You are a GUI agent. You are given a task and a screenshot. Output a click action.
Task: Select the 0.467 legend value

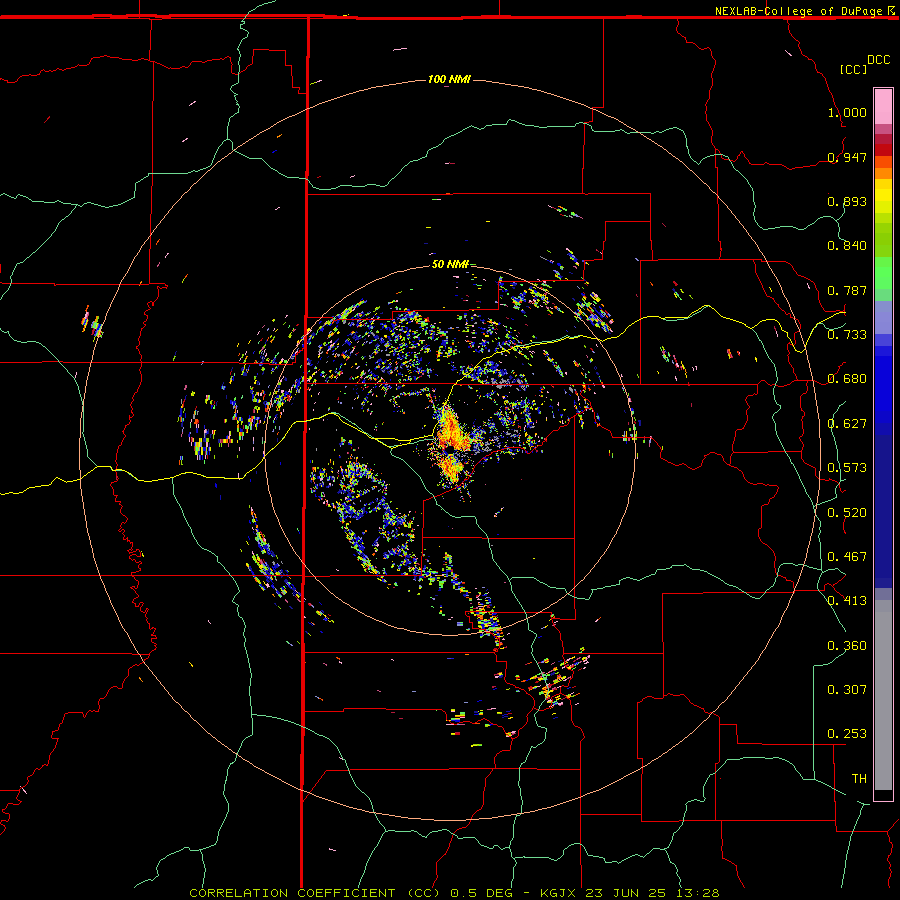847,557
